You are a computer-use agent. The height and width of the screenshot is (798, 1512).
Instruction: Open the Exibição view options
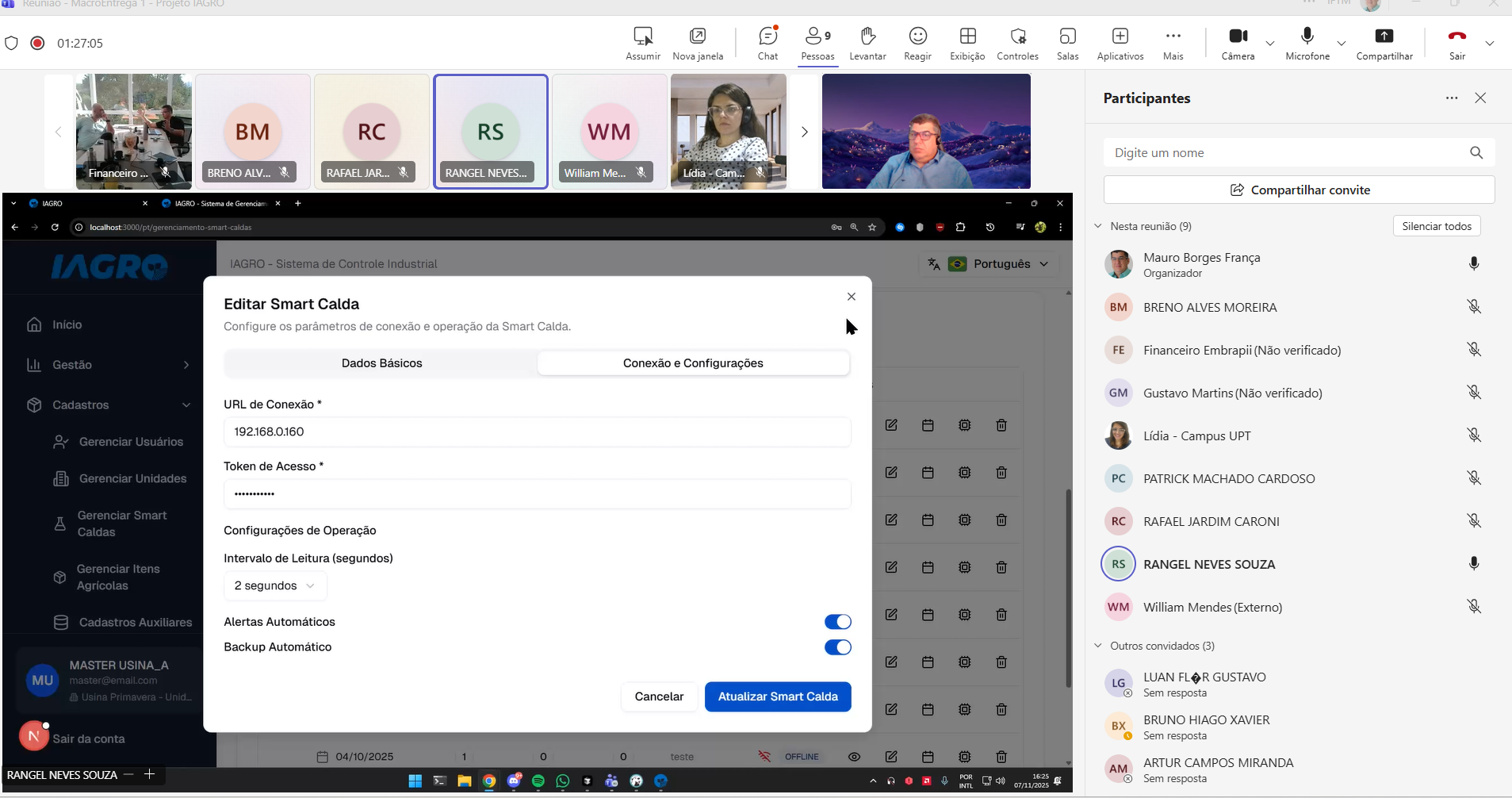click(x=967, y=43)
